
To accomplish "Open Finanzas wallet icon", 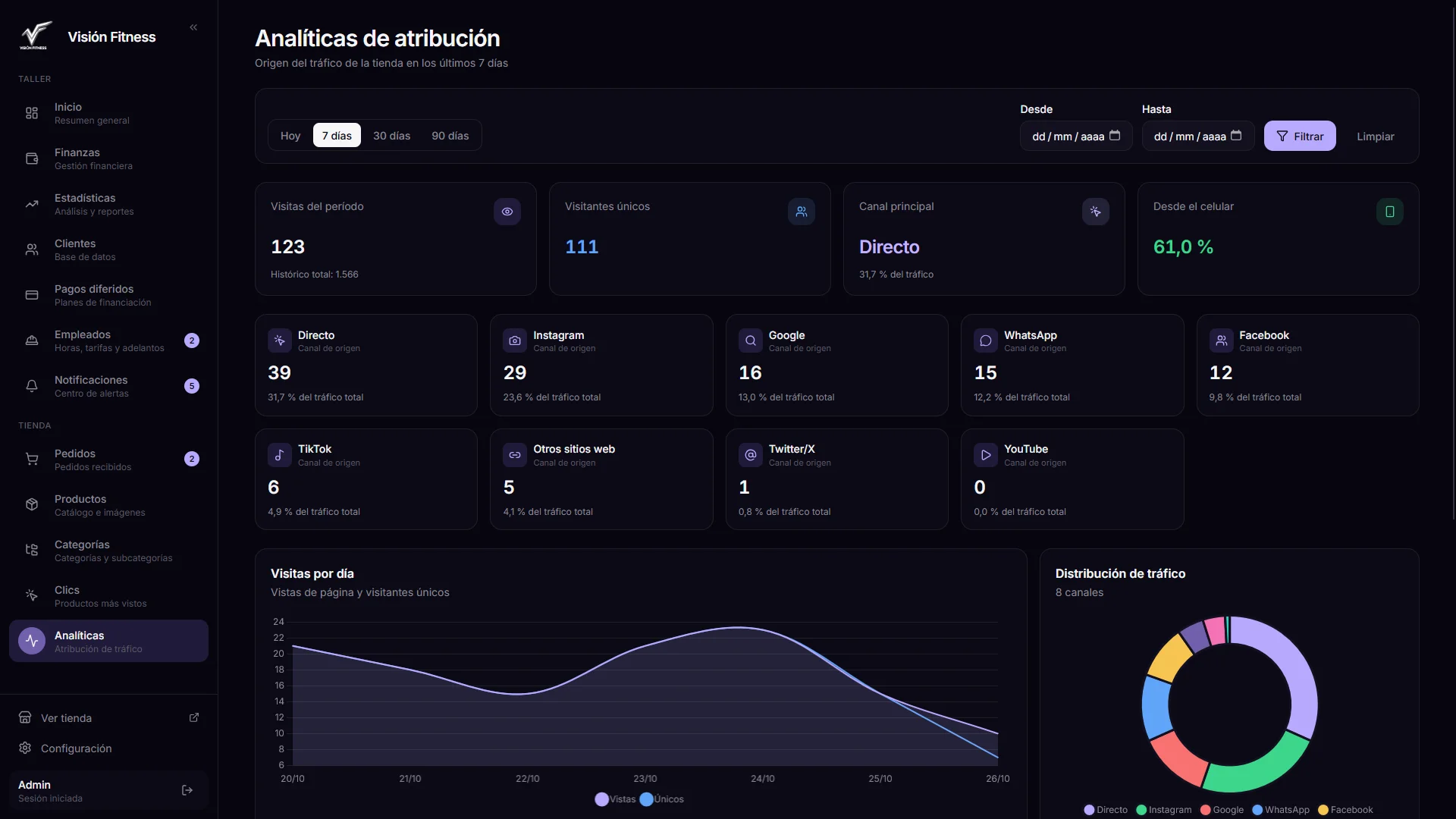I will [x=32, y=158].
